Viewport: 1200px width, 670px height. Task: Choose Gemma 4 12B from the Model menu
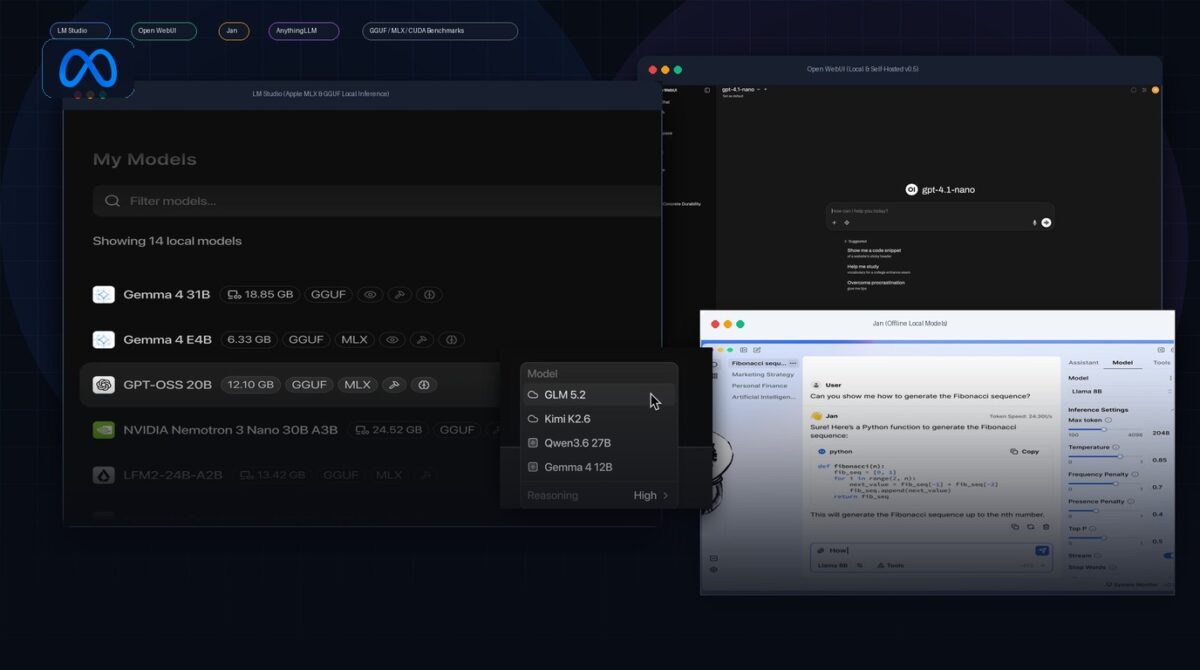pos(599,467)
